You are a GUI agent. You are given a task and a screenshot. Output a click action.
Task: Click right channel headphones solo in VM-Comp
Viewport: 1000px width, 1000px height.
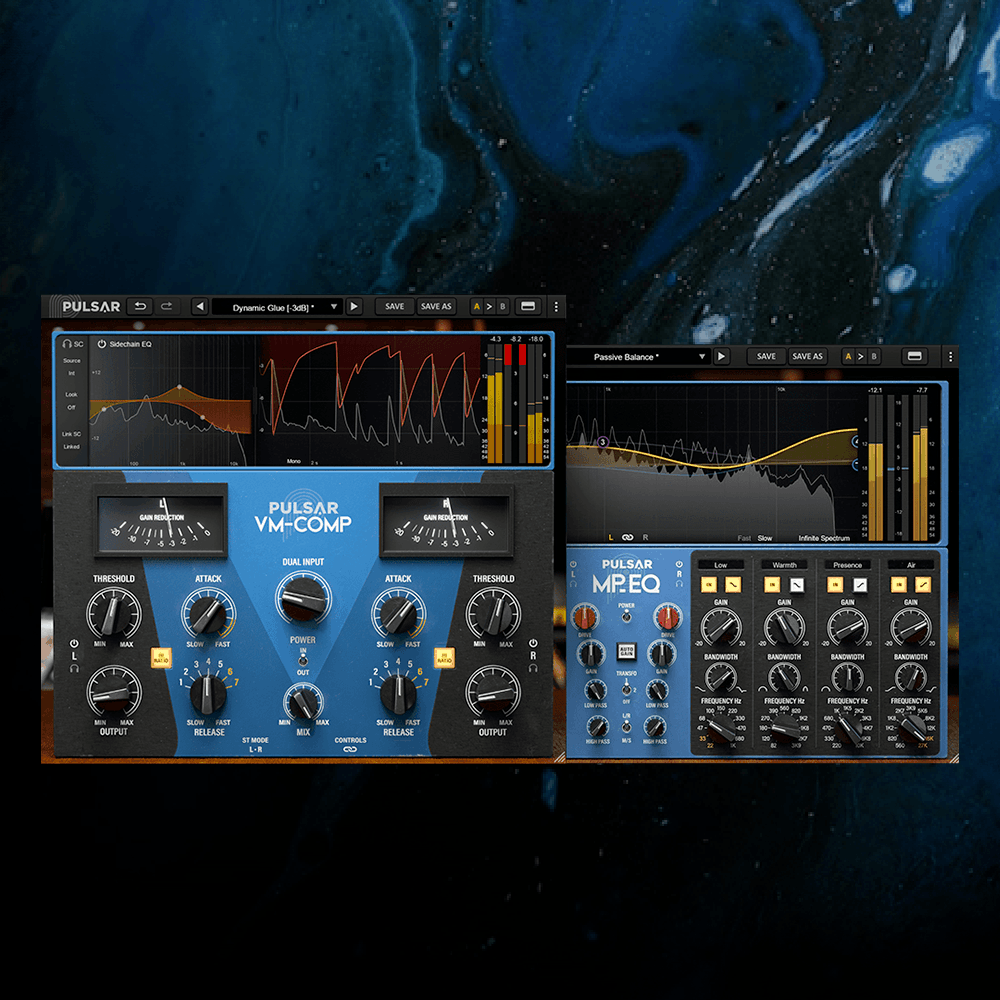(533, 668)
